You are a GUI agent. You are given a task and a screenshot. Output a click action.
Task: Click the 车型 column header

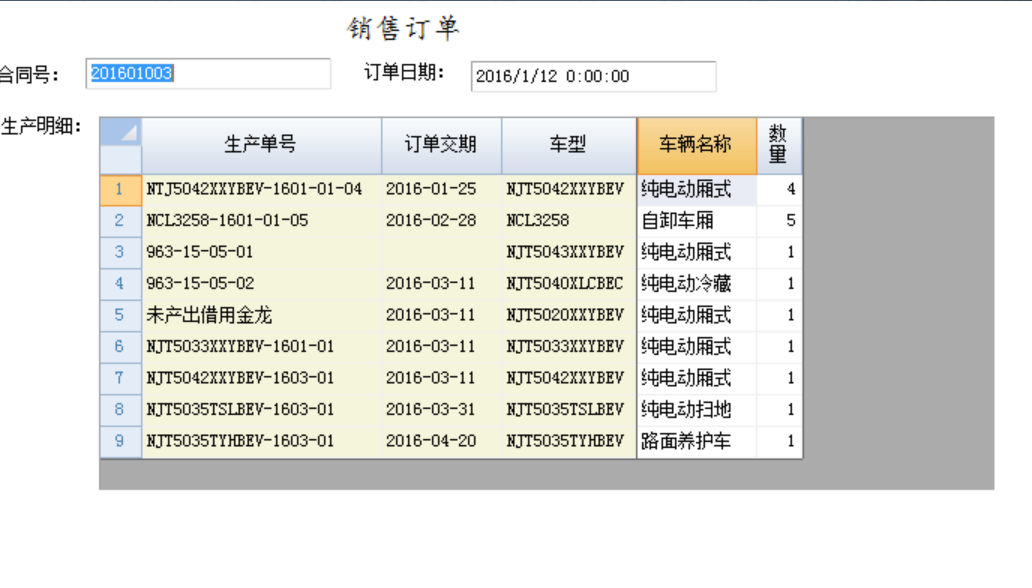569,146
